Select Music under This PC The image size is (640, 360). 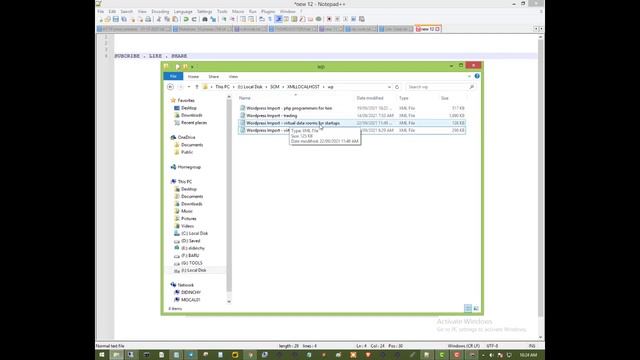point(187,211)
